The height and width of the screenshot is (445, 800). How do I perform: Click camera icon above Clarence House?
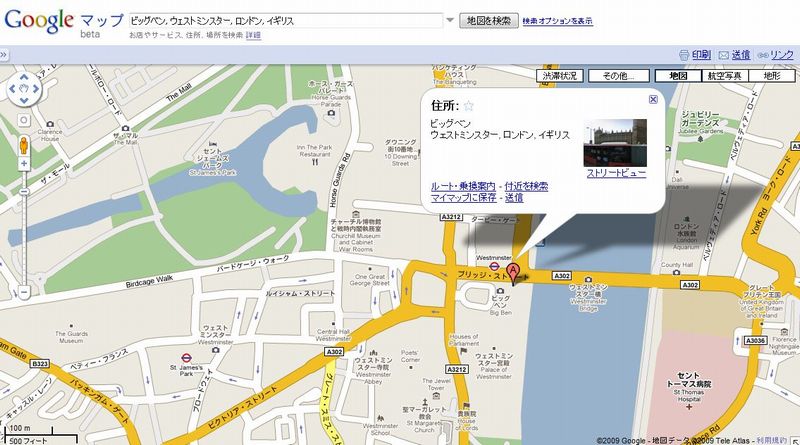50,124
